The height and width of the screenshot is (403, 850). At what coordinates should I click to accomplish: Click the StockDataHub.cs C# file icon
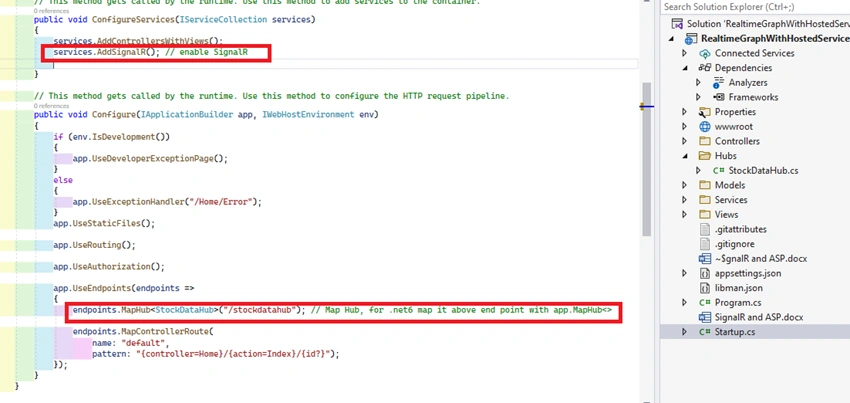[x=719, y=170]
